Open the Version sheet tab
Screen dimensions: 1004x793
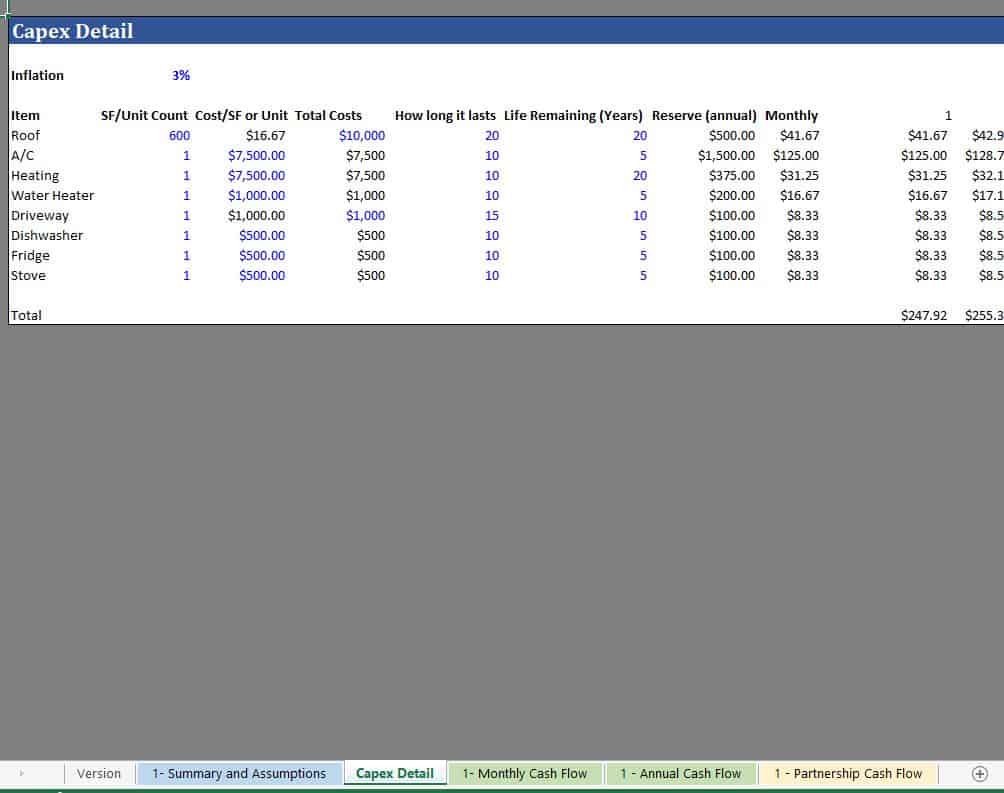[x=98, y=773]
